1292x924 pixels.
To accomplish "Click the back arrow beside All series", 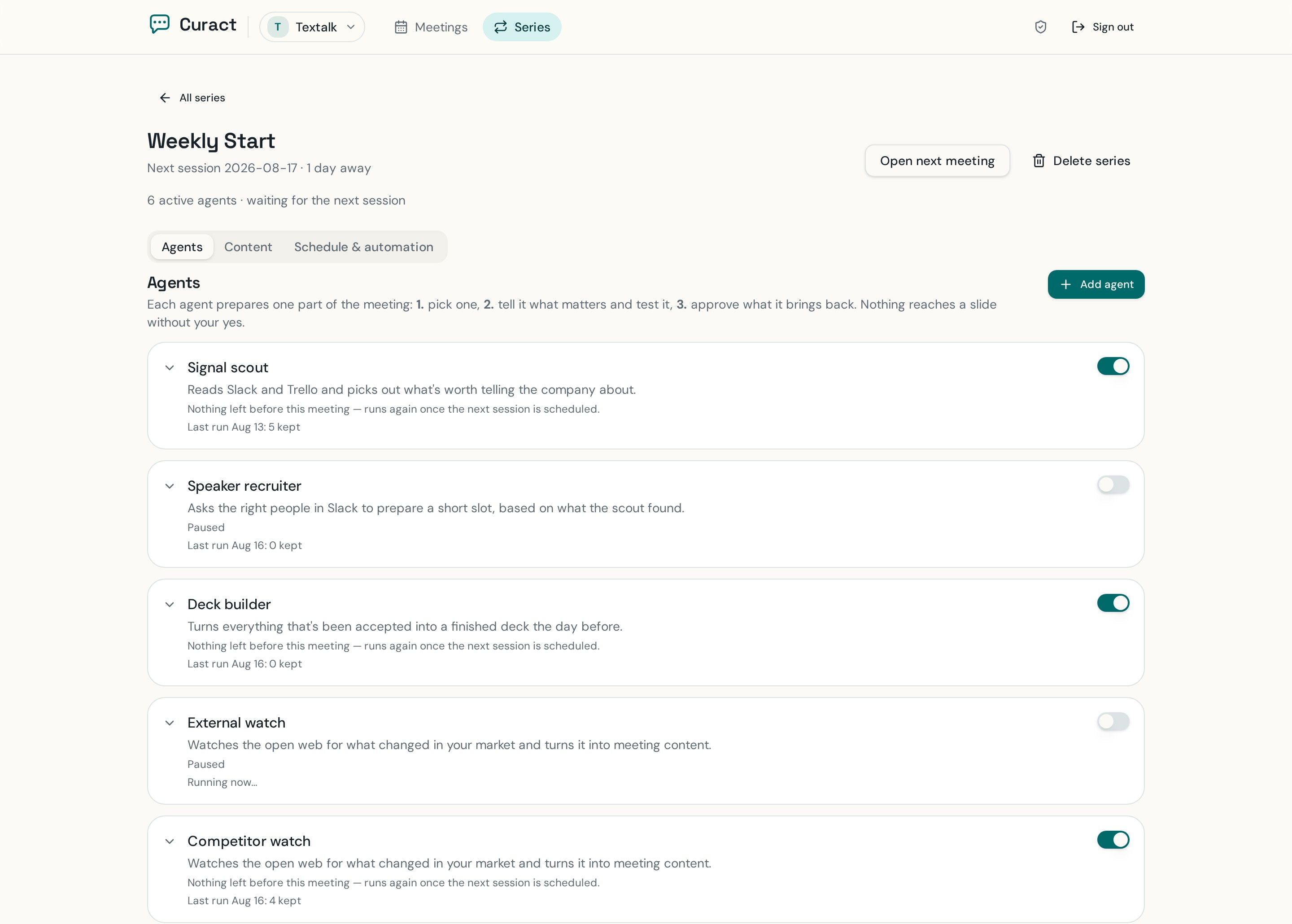I will 165,98.
